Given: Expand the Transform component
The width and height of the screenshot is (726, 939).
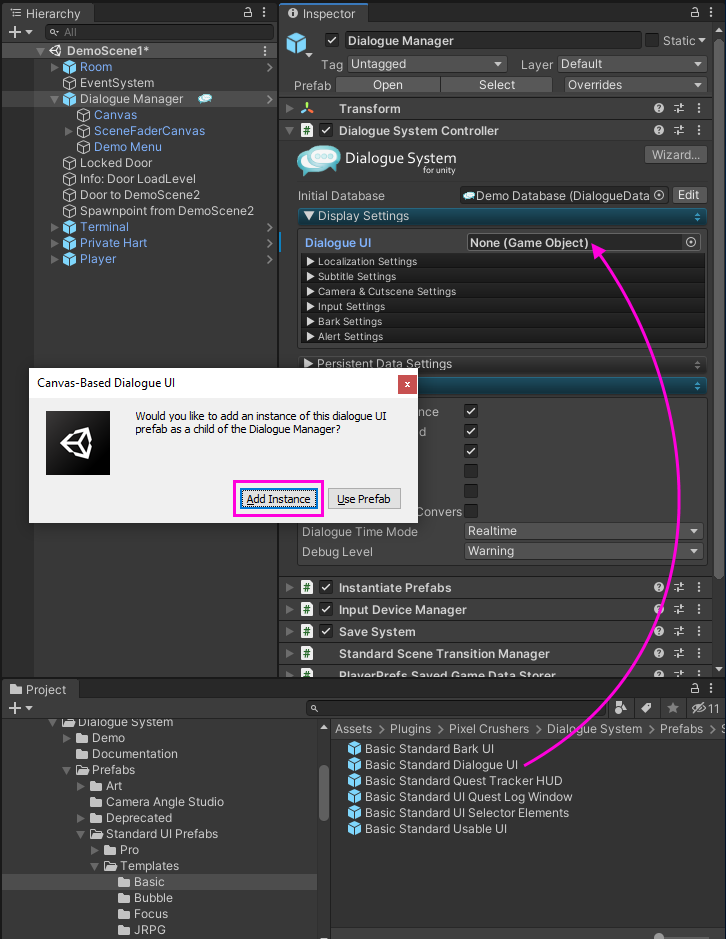Looking at the screenshot, I should (289, 108).
